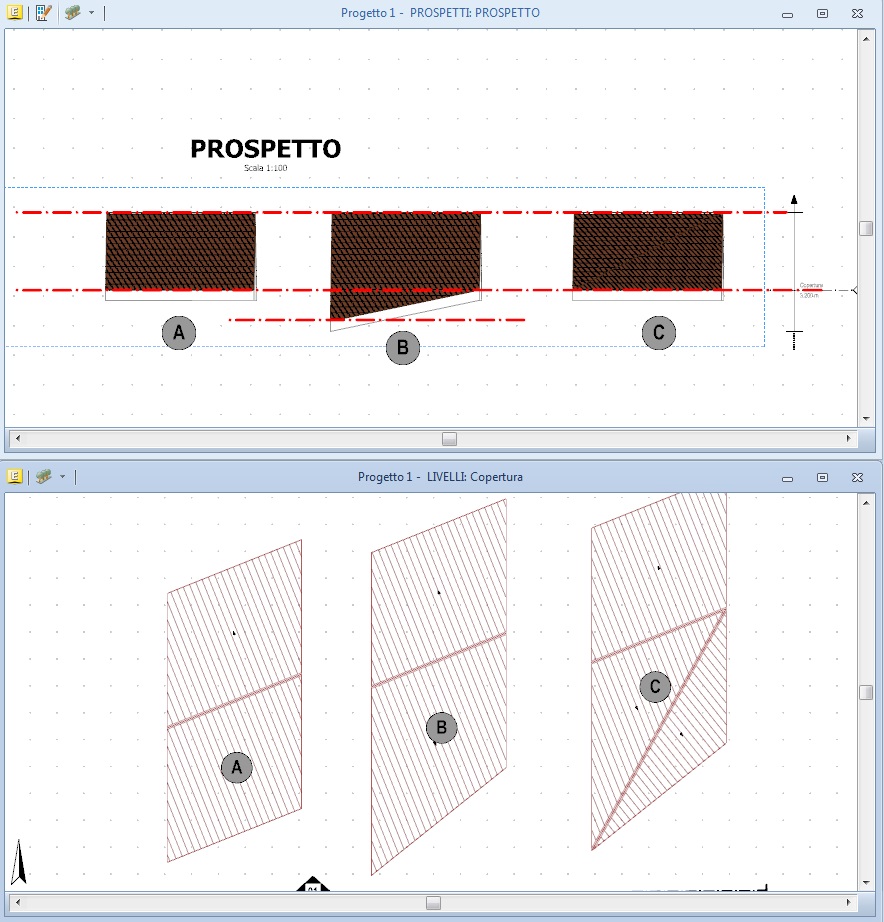Viewport: 884px width, 922px height.
Task: Click scroll right arrow in Copertura window
Action: [x=849, y=903]
